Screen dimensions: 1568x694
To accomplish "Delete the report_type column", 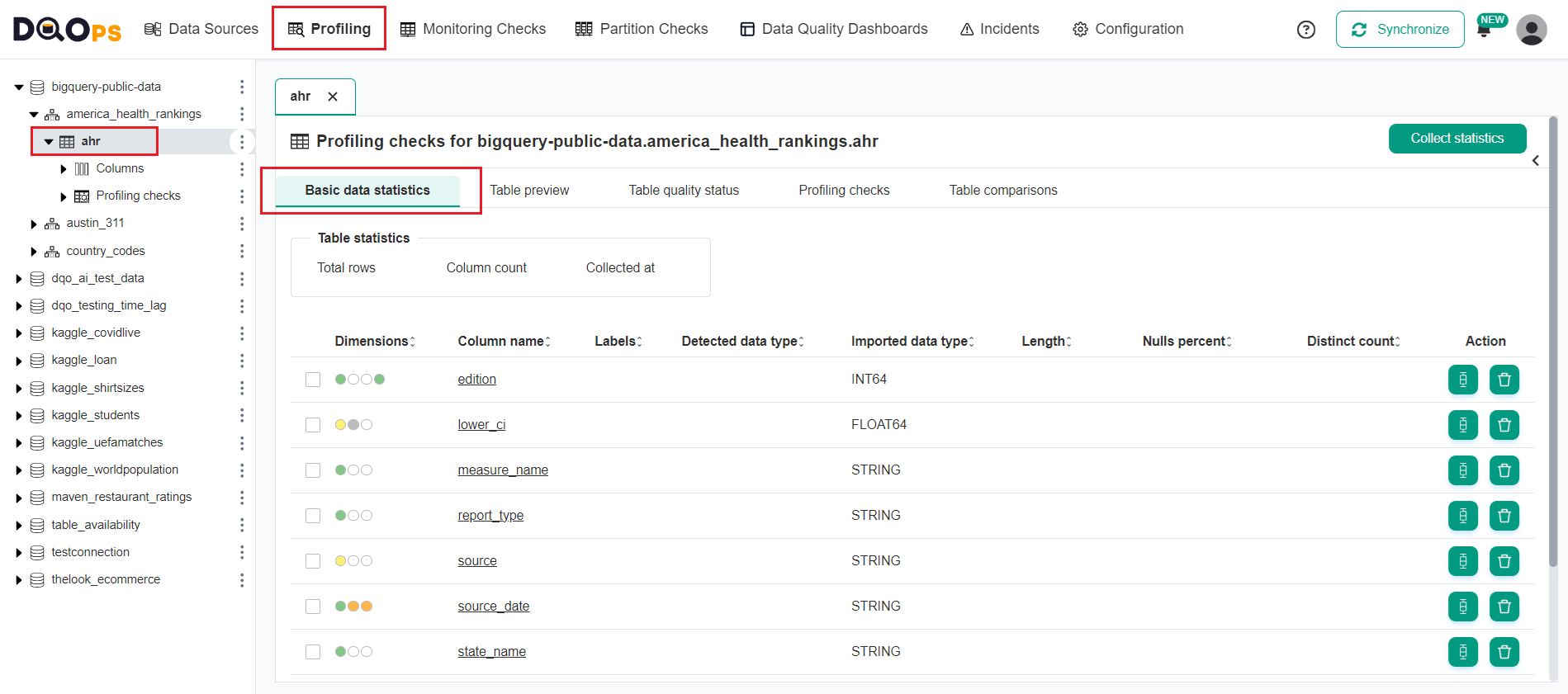I will click(x=1504, y=516).
